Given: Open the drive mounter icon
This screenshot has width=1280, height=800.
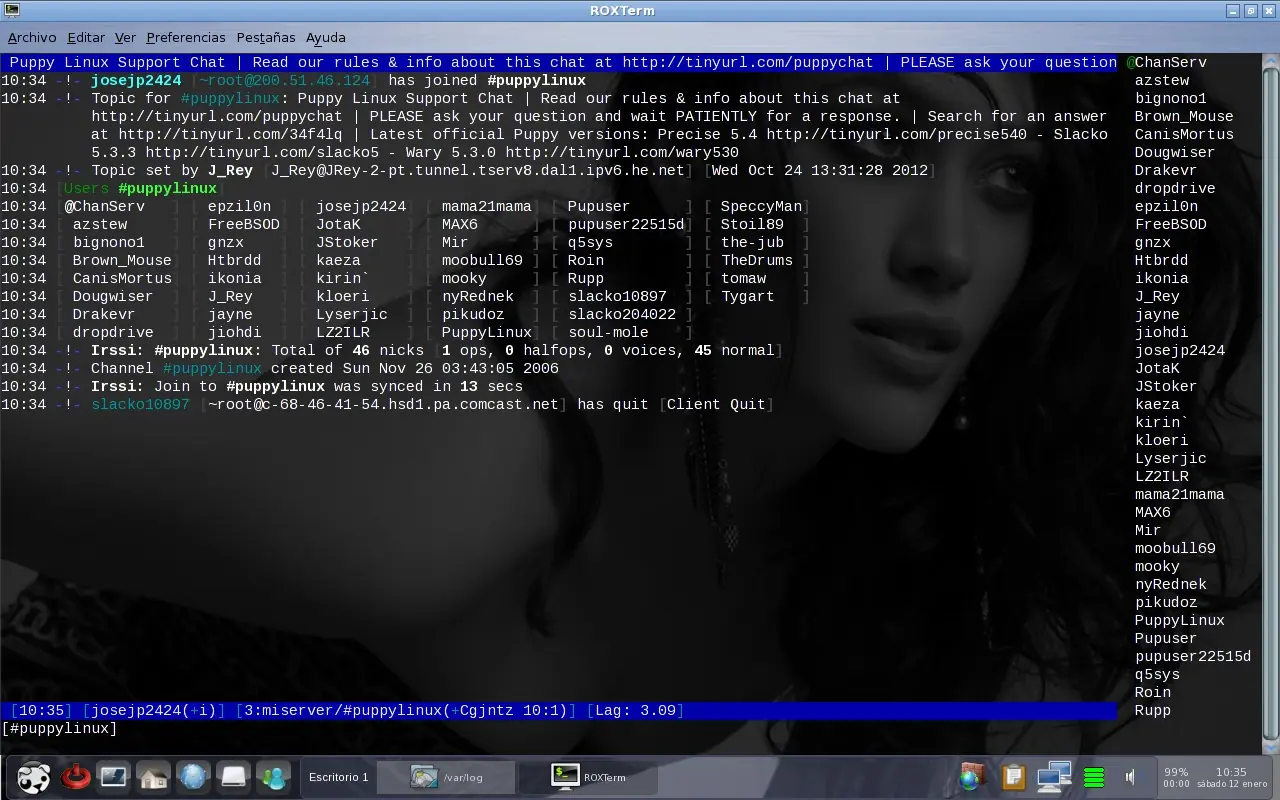Looking at the screenshot, I should (x=233, y=777).
